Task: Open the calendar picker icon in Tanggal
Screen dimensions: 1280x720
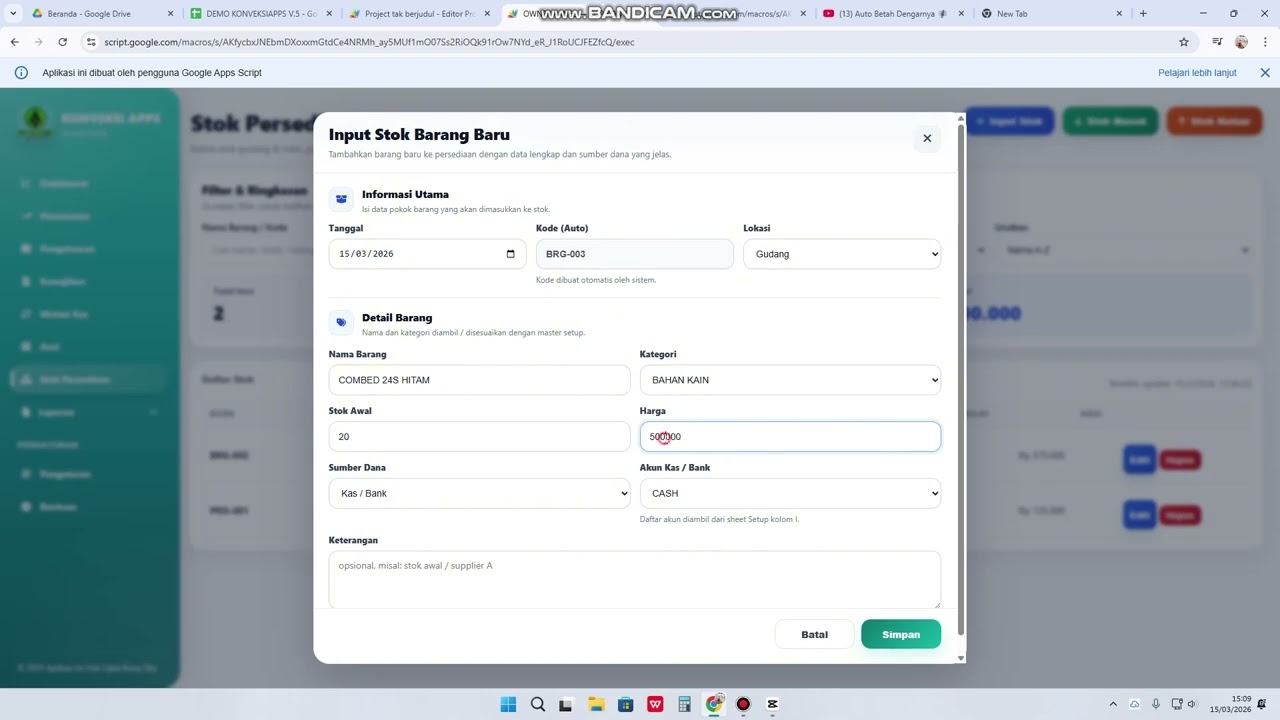Action: (510, 254)
